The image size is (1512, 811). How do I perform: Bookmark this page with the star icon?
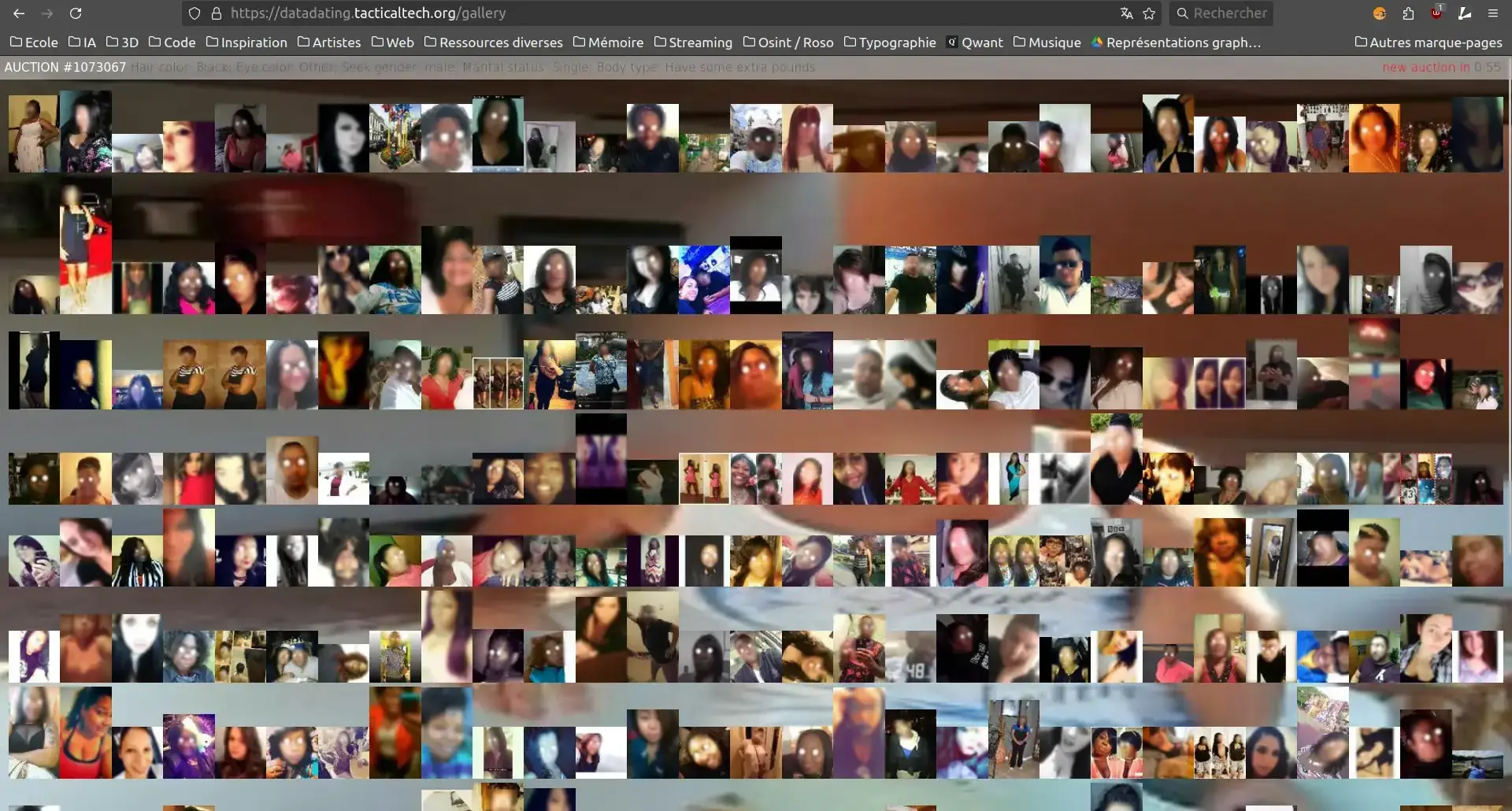point(1149,13)
